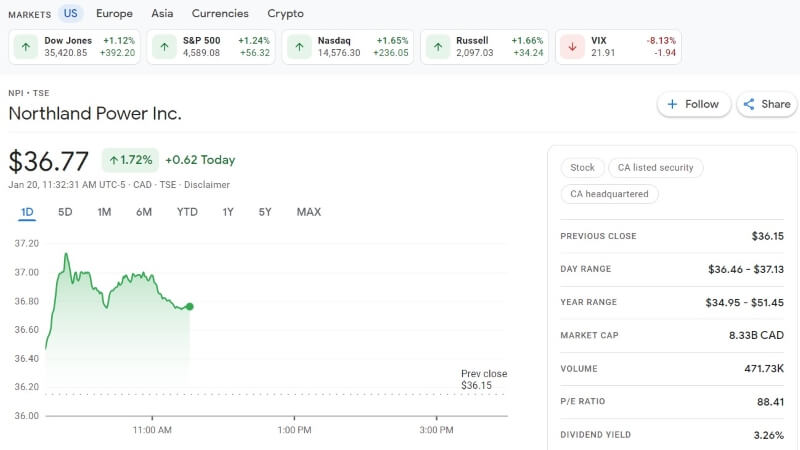Click the S&P 500 green up-arrow icon

click(x=164, y=47)
